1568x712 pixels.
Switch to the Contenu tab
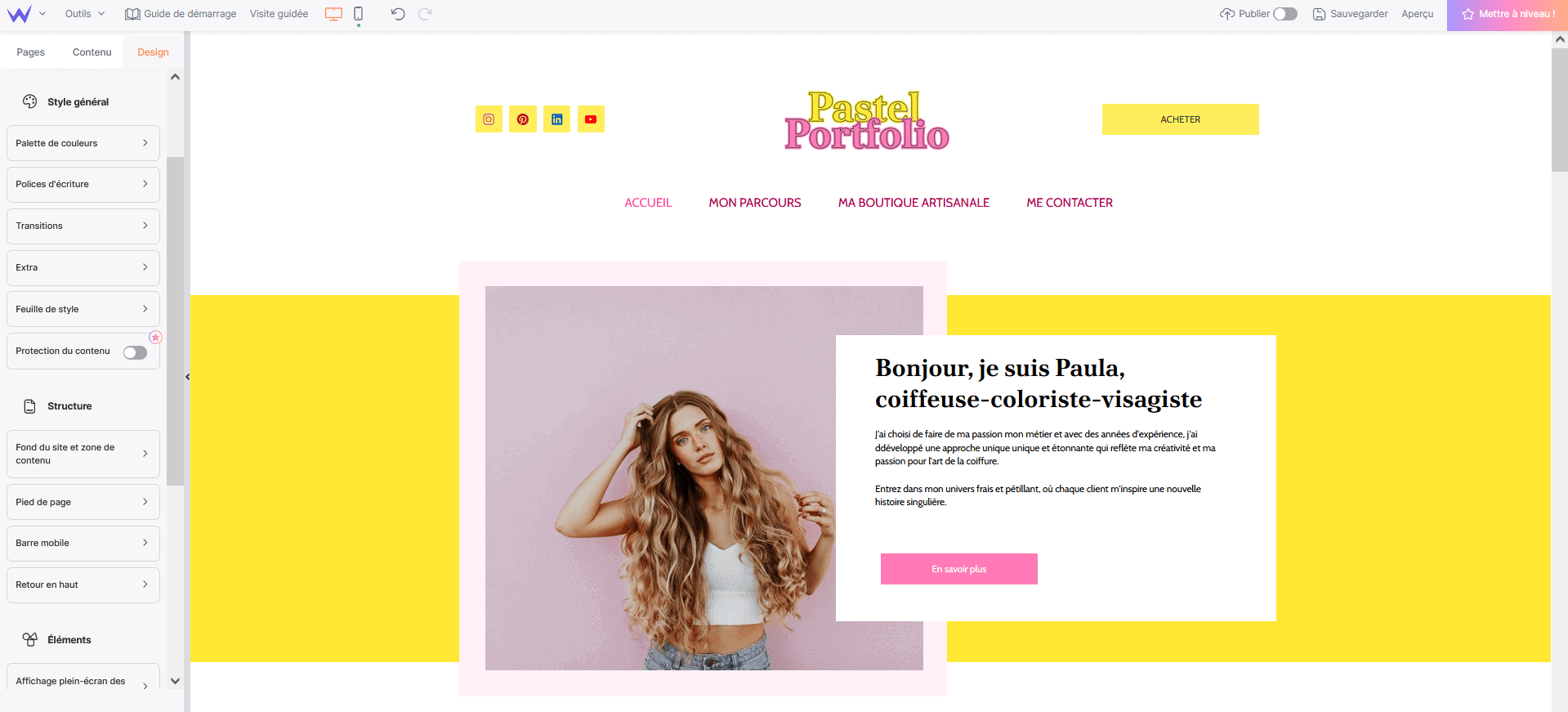pos(92,52)
